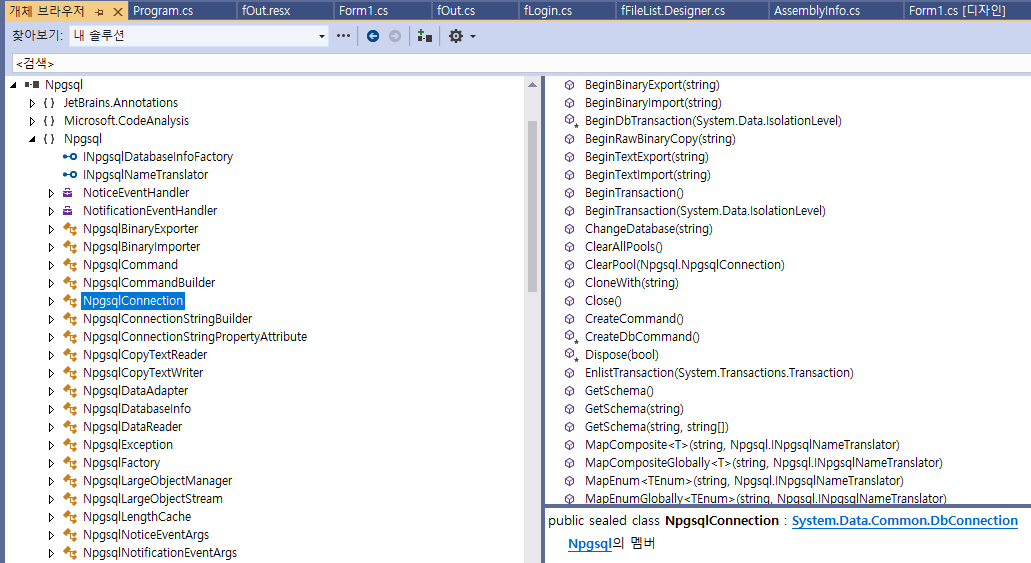
Task: Click the INpgsqlNameTranslator interface icon
Action: (x=70, y=175)
